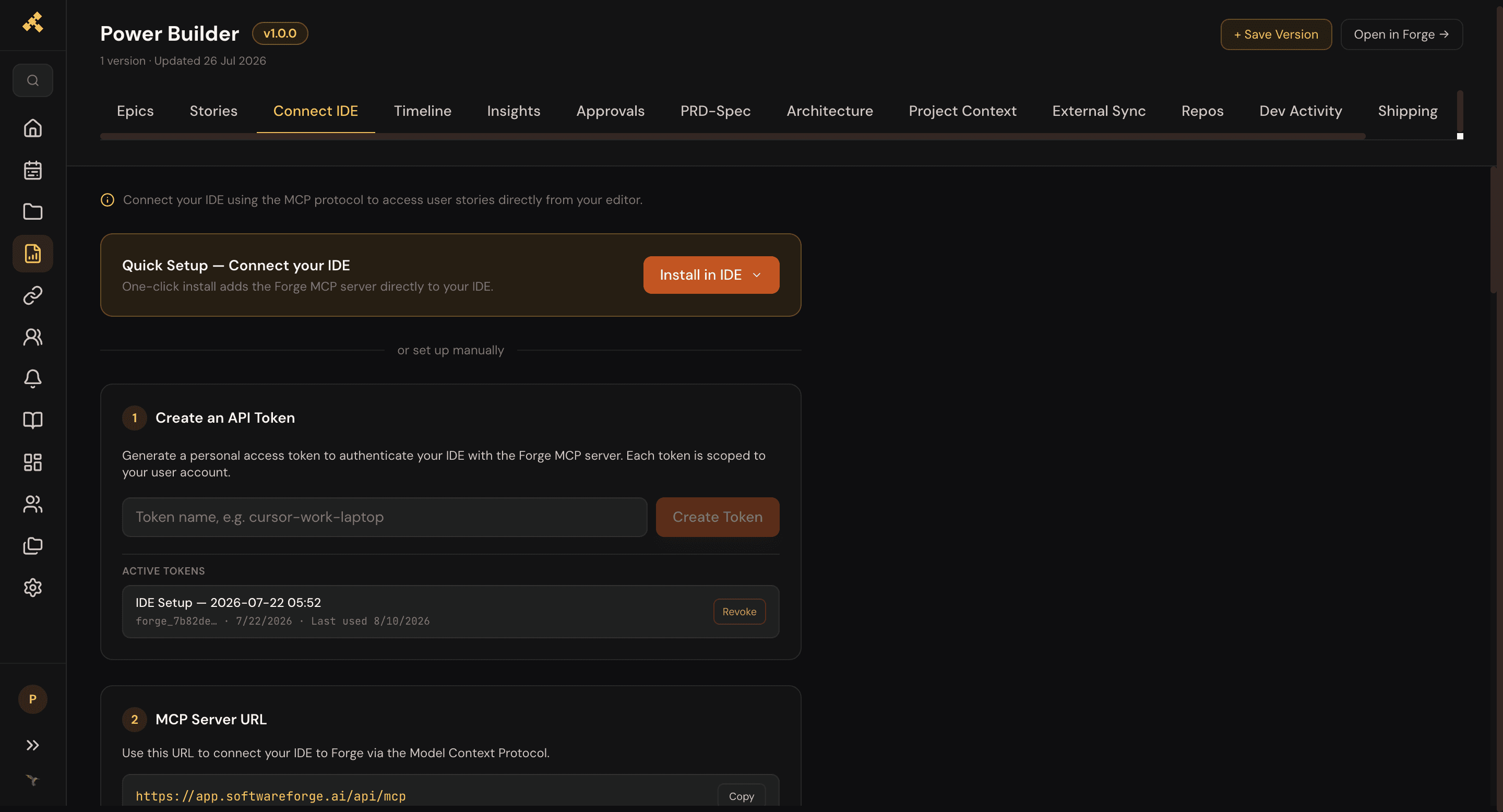Screen dimensions: 1503x812
Task: Click the Forge logo icon
Action: 33,22
